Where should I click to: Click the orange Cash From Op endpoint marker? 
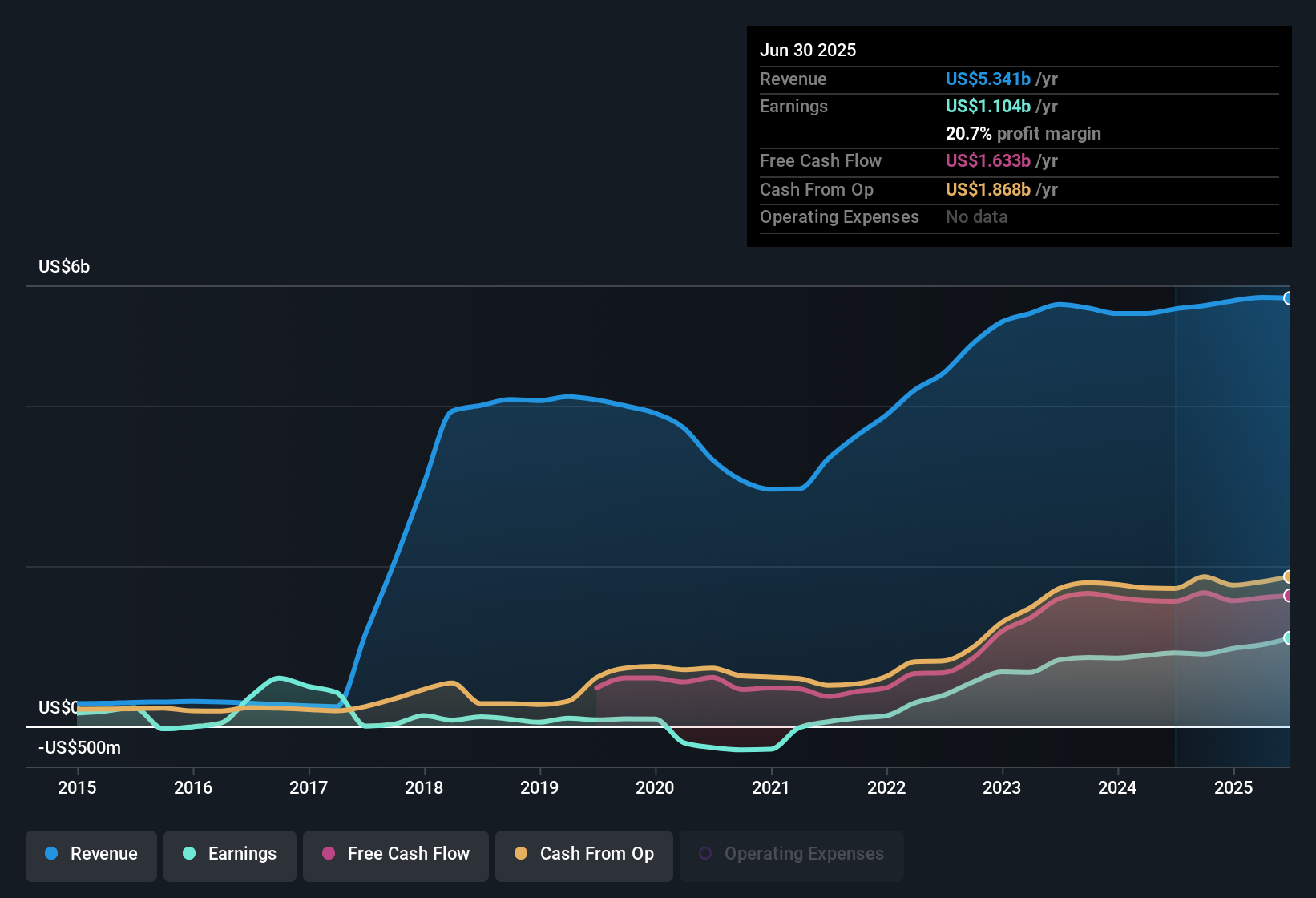coord(1288,576)
